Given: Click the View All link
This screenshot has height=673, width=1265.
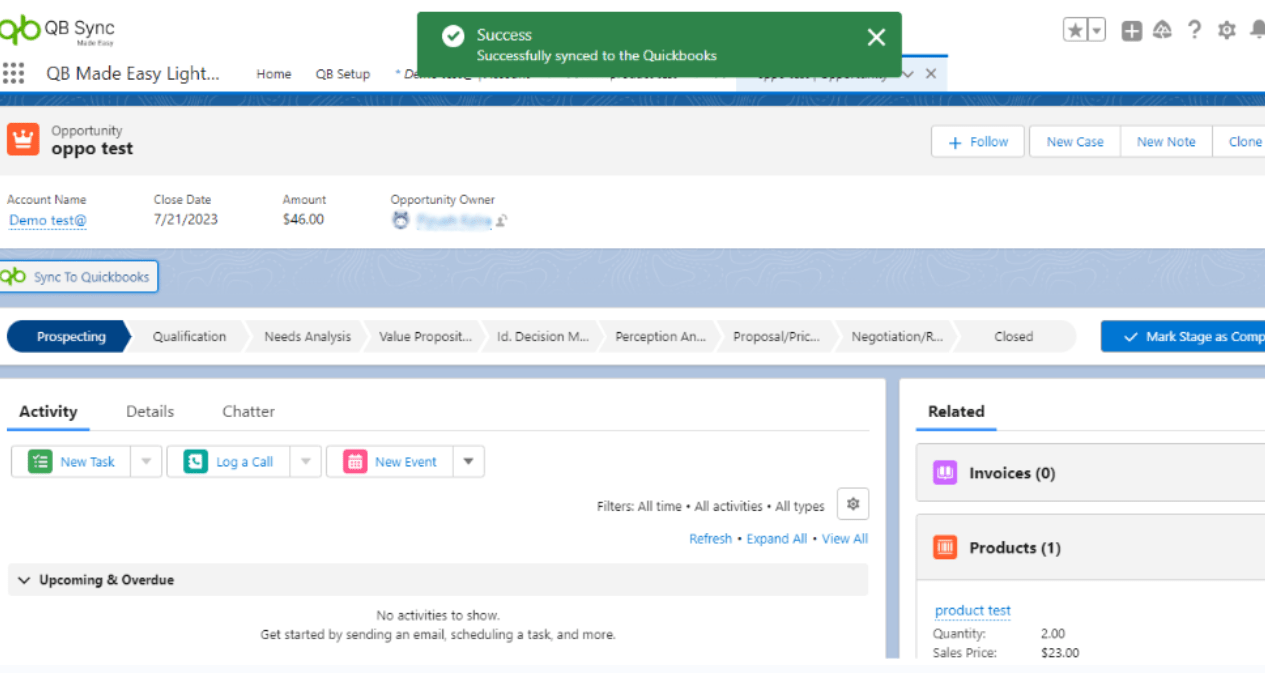Looking at the screenshot, I should click(x=845, y=539).
